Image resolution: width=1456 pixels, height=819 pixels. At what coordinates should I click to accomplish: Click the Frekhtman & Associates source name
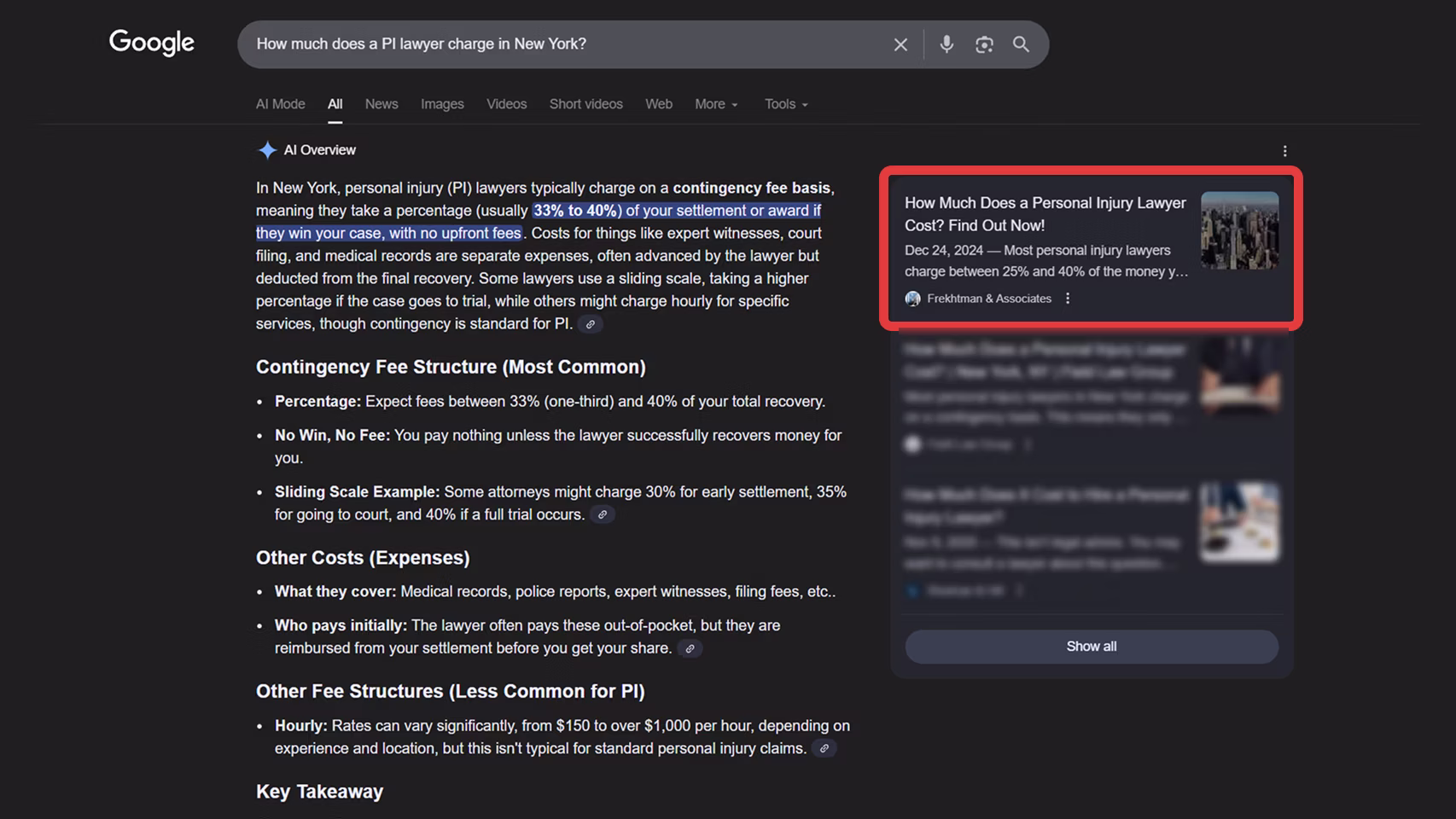coord(989,299)
